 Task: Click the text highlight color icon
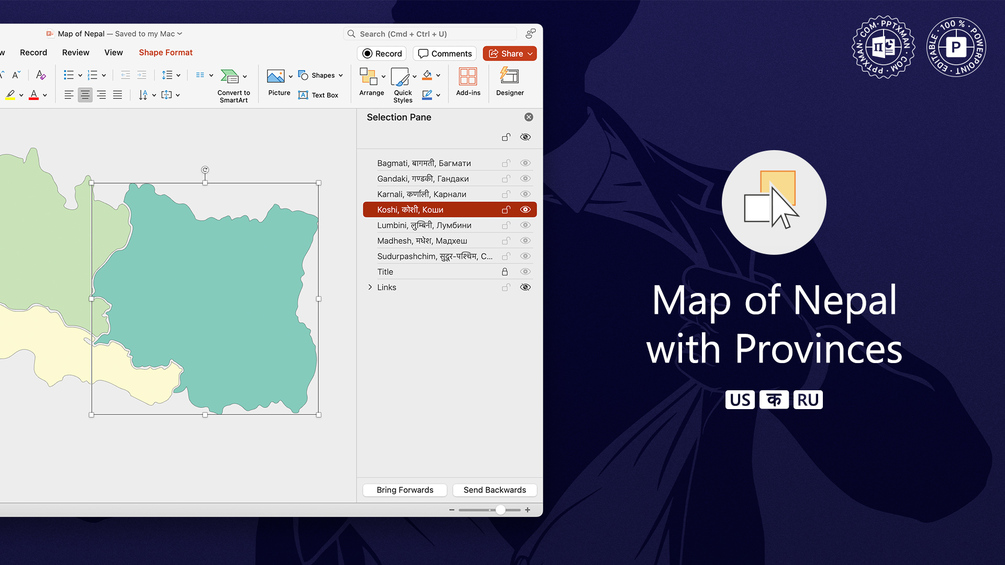(10, 95)
